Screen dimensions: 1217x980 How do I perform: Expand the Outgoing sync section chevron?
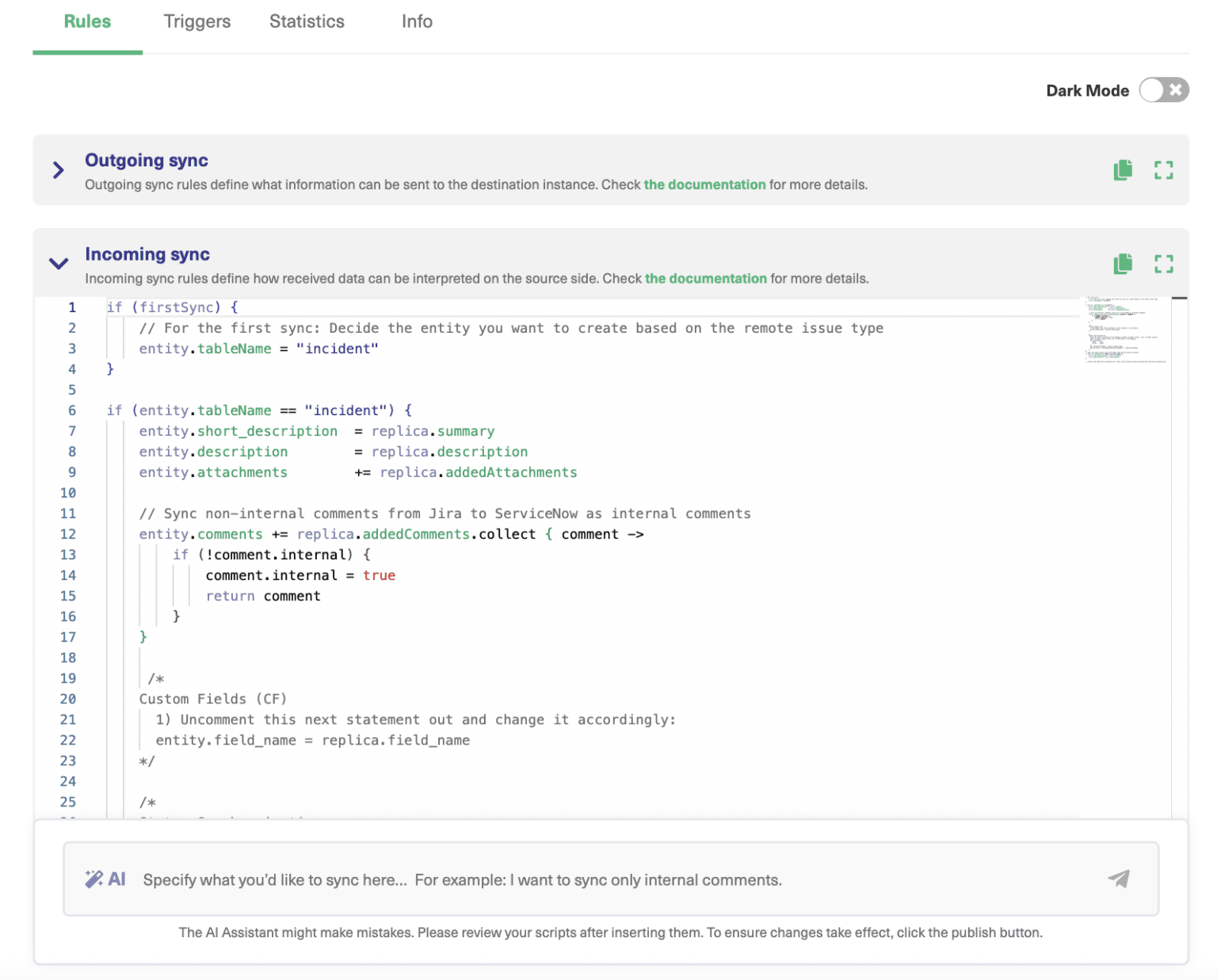[x=58, y=170]
